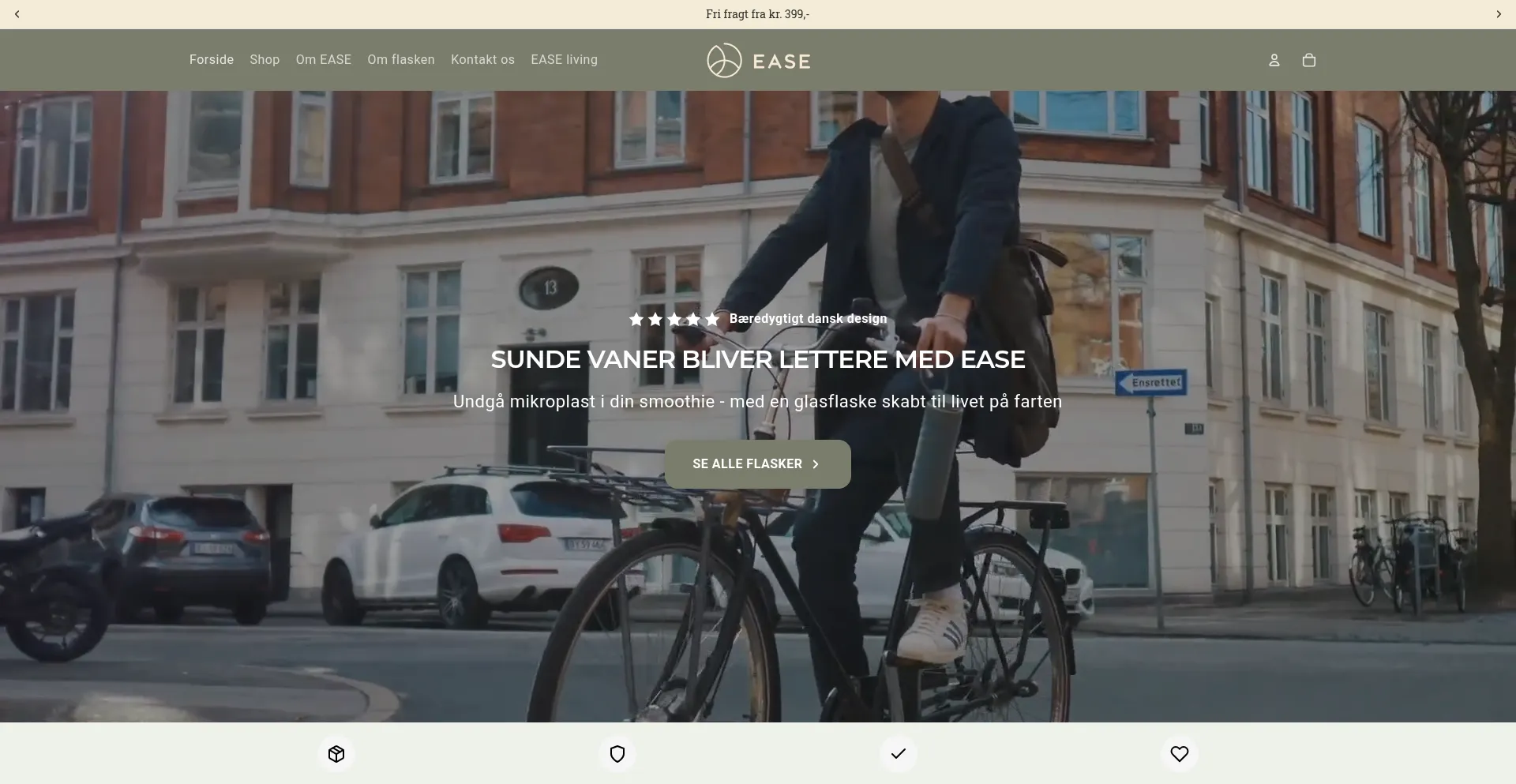The height and width of the screenshot is (784, 1516).
Task: Show next announcement with right arrow
Action: coord(1498,14)
